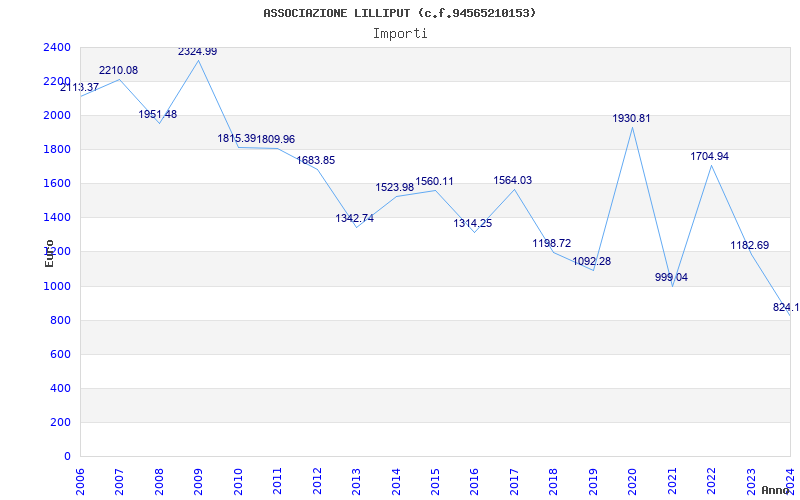Click x-axis year 2022
800x500 pixels.
tap(711, 481)
